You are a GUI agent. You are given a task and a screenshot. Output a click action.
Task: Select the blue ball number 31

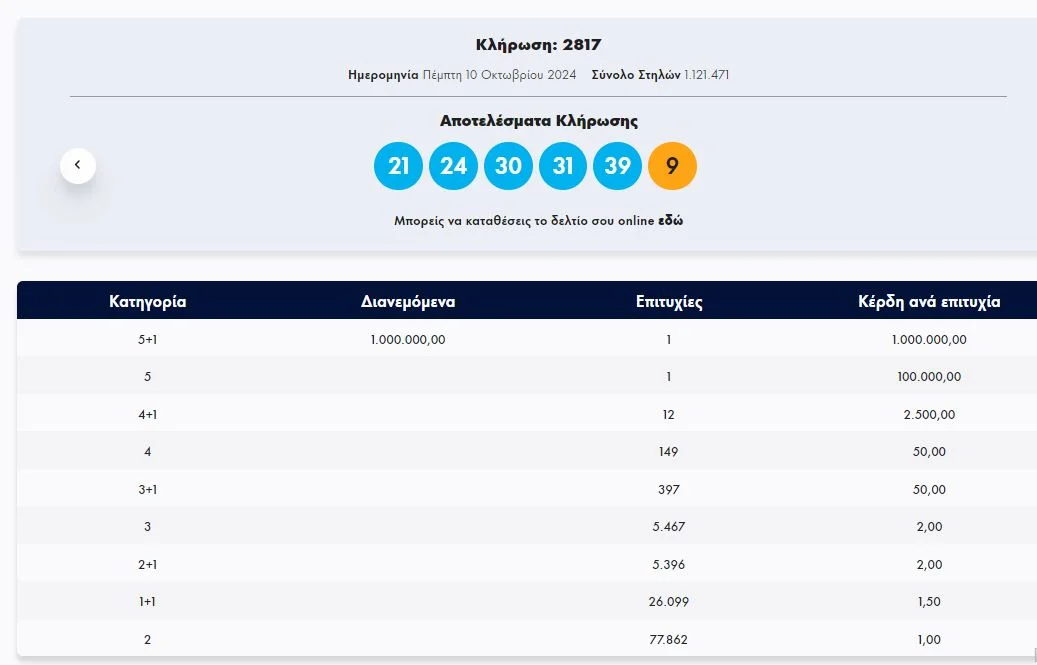pyautogui.click(x=563, y=165)
